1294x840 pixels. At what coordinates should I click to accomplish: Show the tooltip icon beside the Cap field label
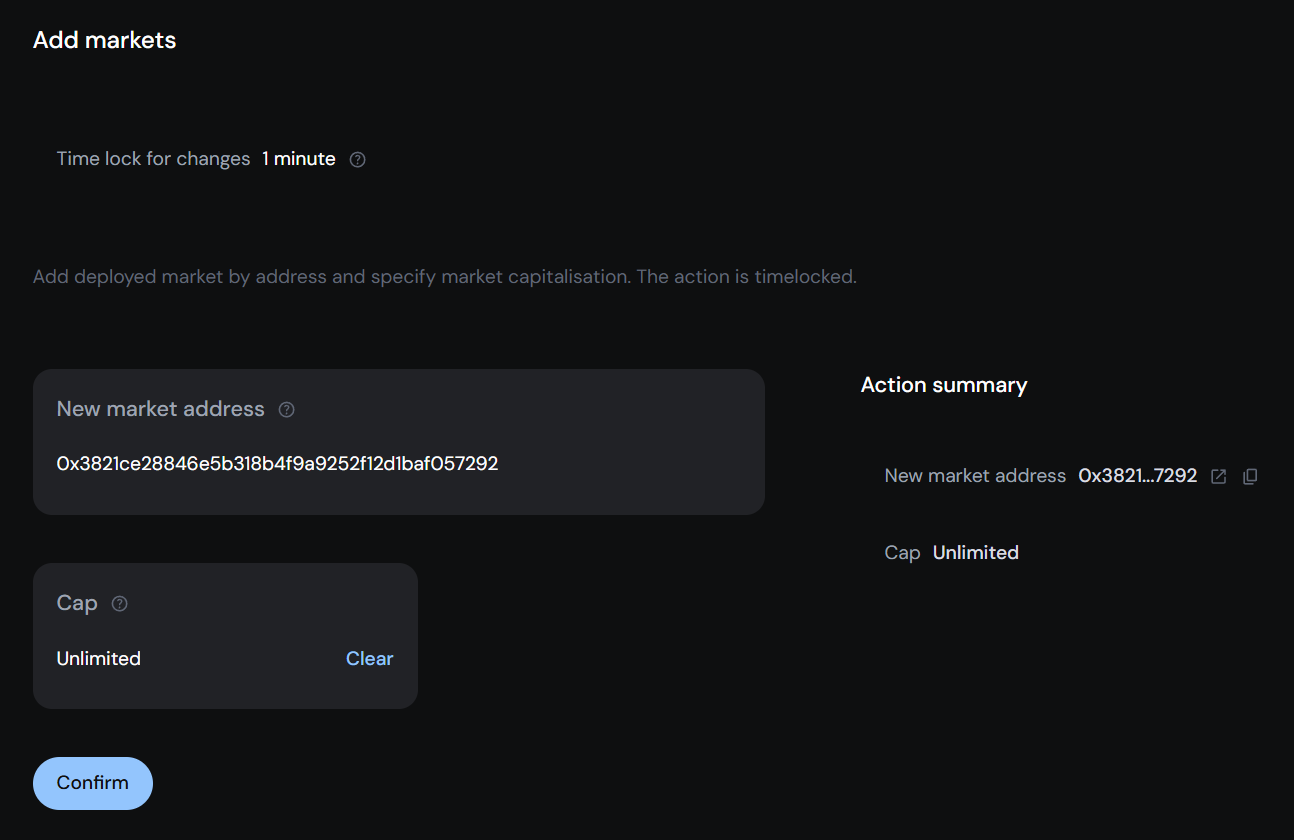[120, 604]
